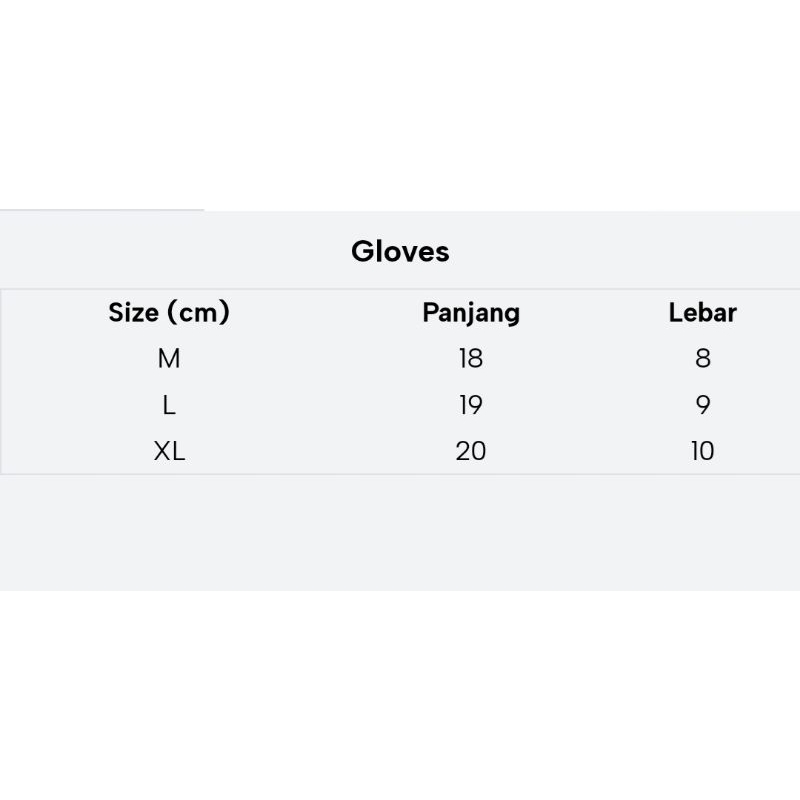Viewport: 800px width, 800px height.
Task: Click the Gloves table title
Action: point(400,251)
